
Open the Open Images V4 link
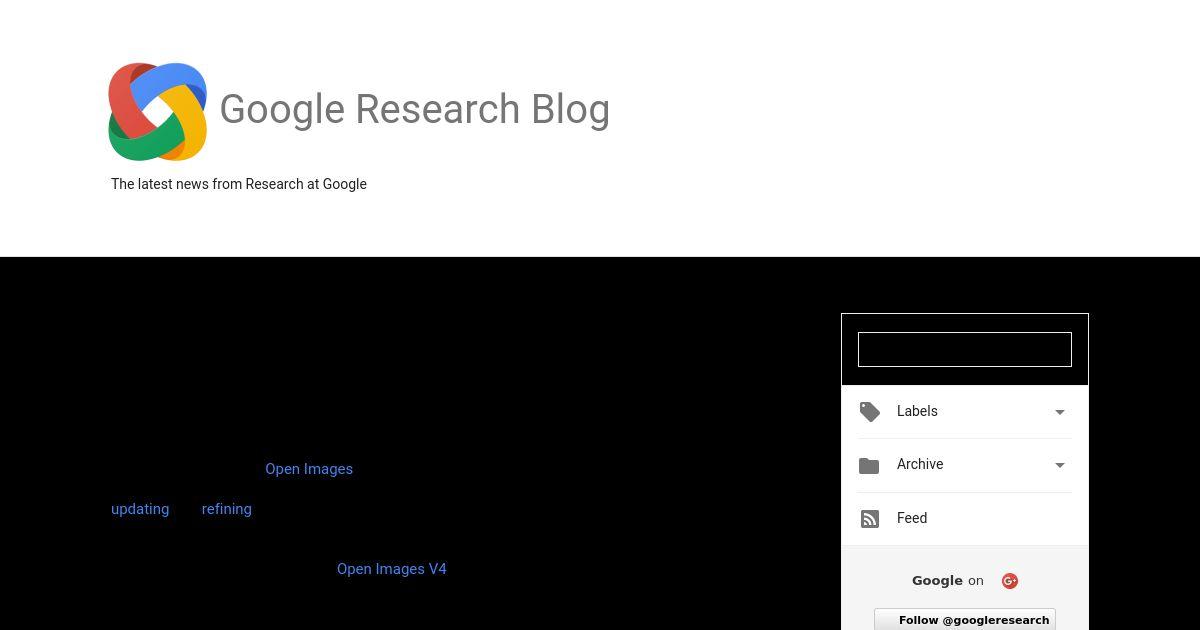[392, 569]
